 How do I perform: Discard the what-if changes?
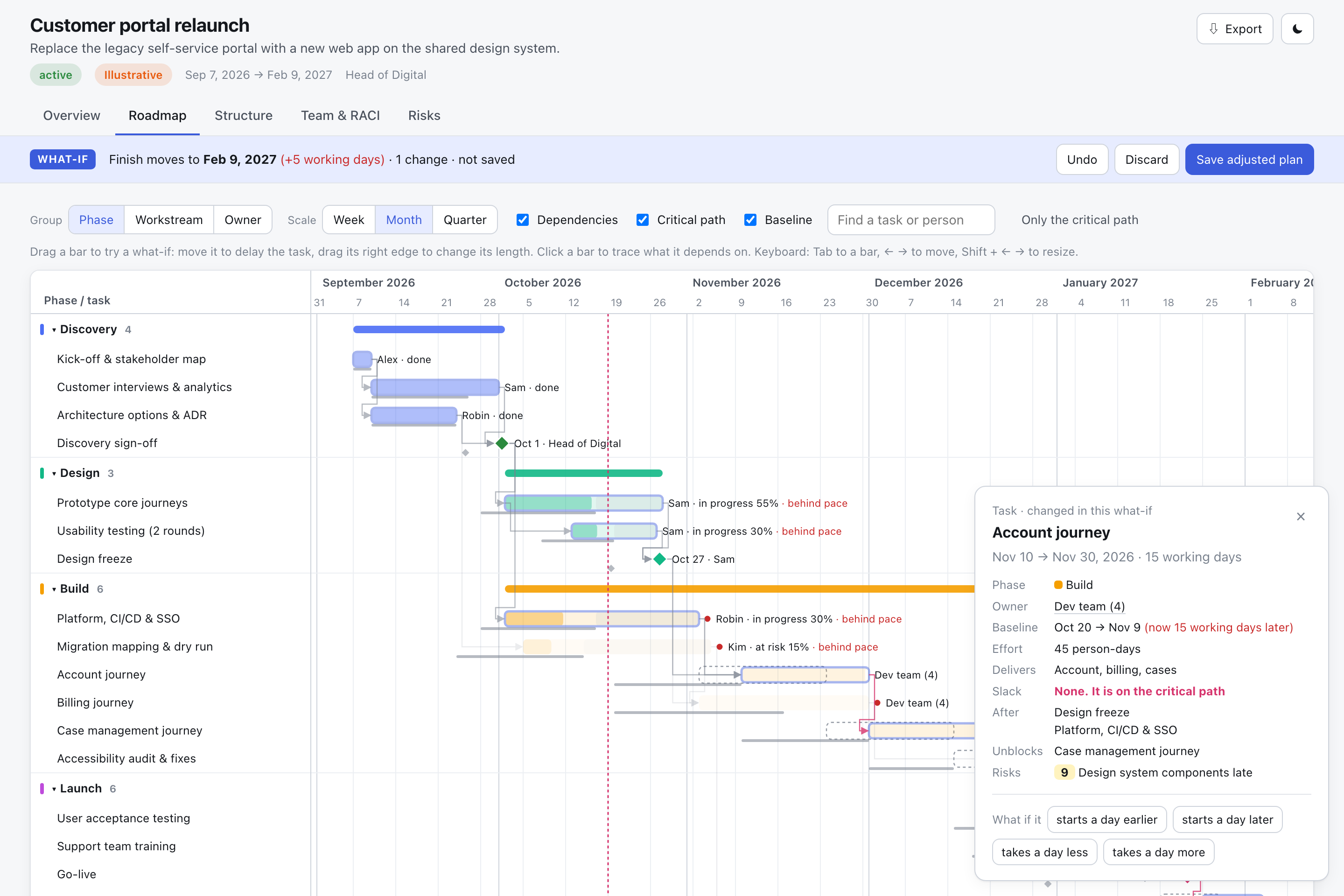tap(1146, 160)
